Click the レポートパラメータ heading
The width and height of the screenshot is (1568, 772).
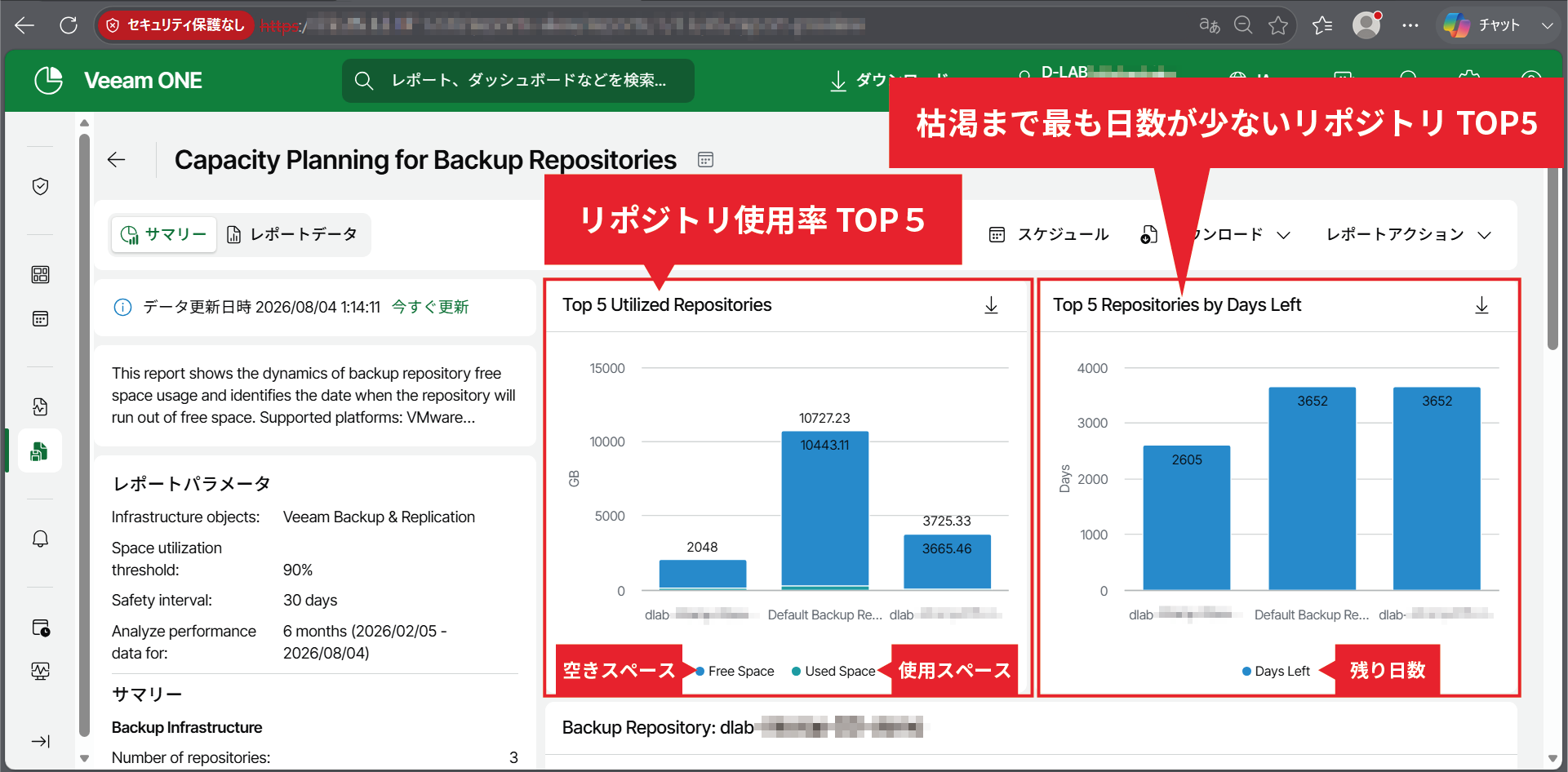pos(192,484)
